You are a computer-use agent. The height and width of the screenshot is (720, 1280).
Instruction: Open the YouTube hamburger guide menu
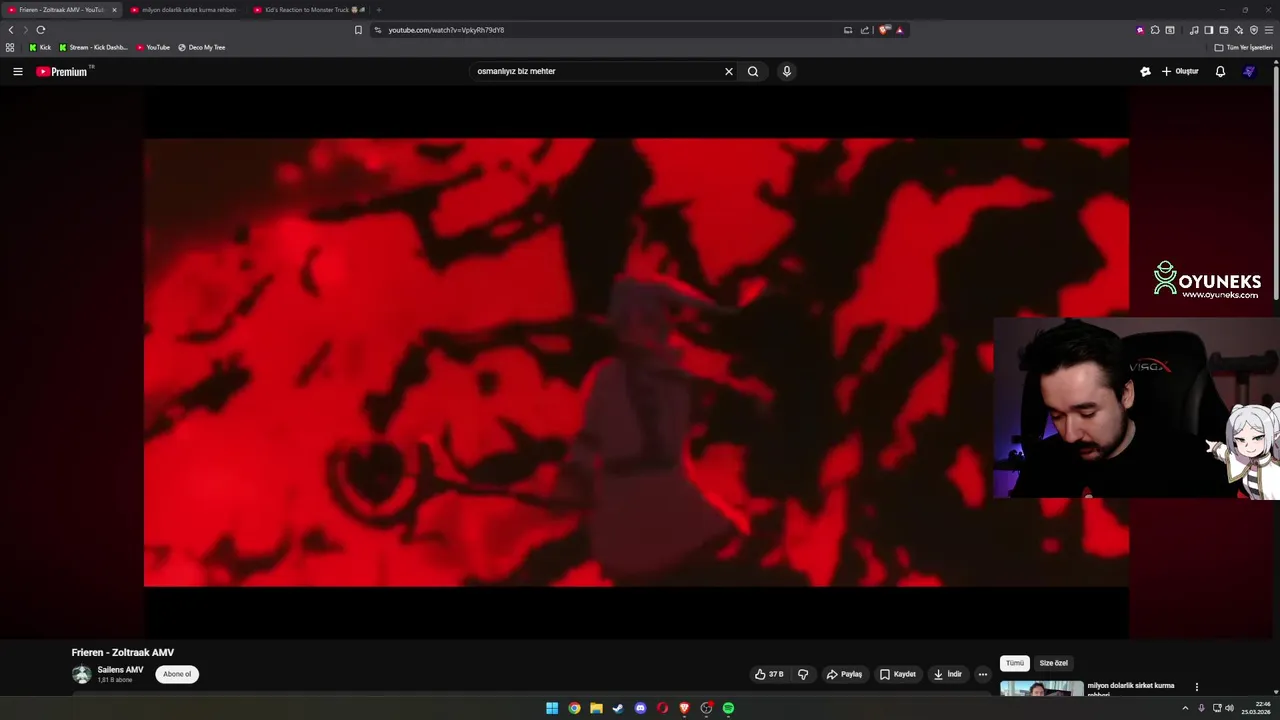(x=17, y=71)
